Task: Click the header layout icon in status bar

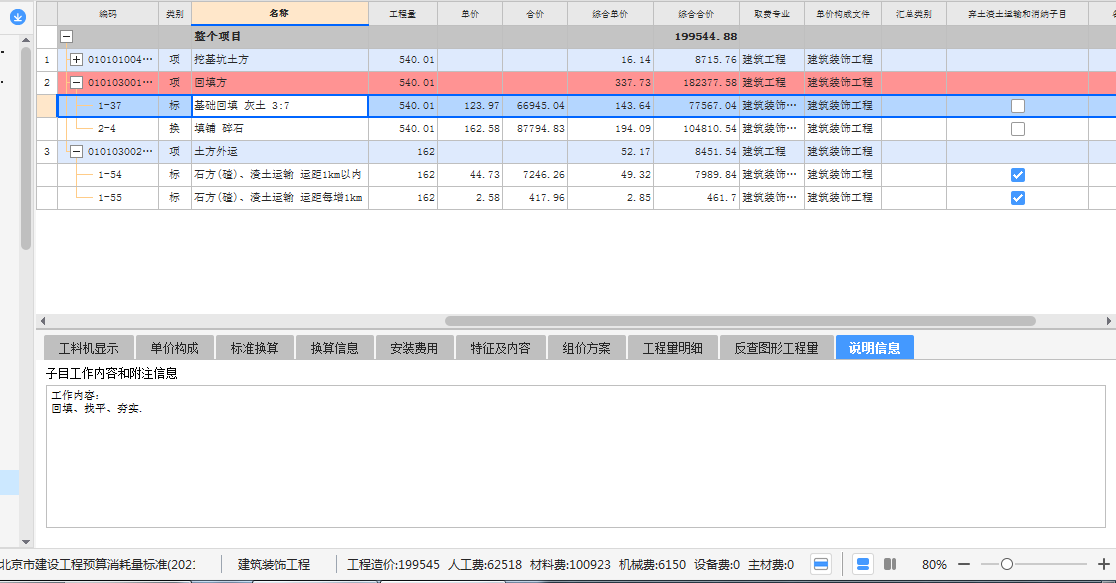Action: pos(821,564)
